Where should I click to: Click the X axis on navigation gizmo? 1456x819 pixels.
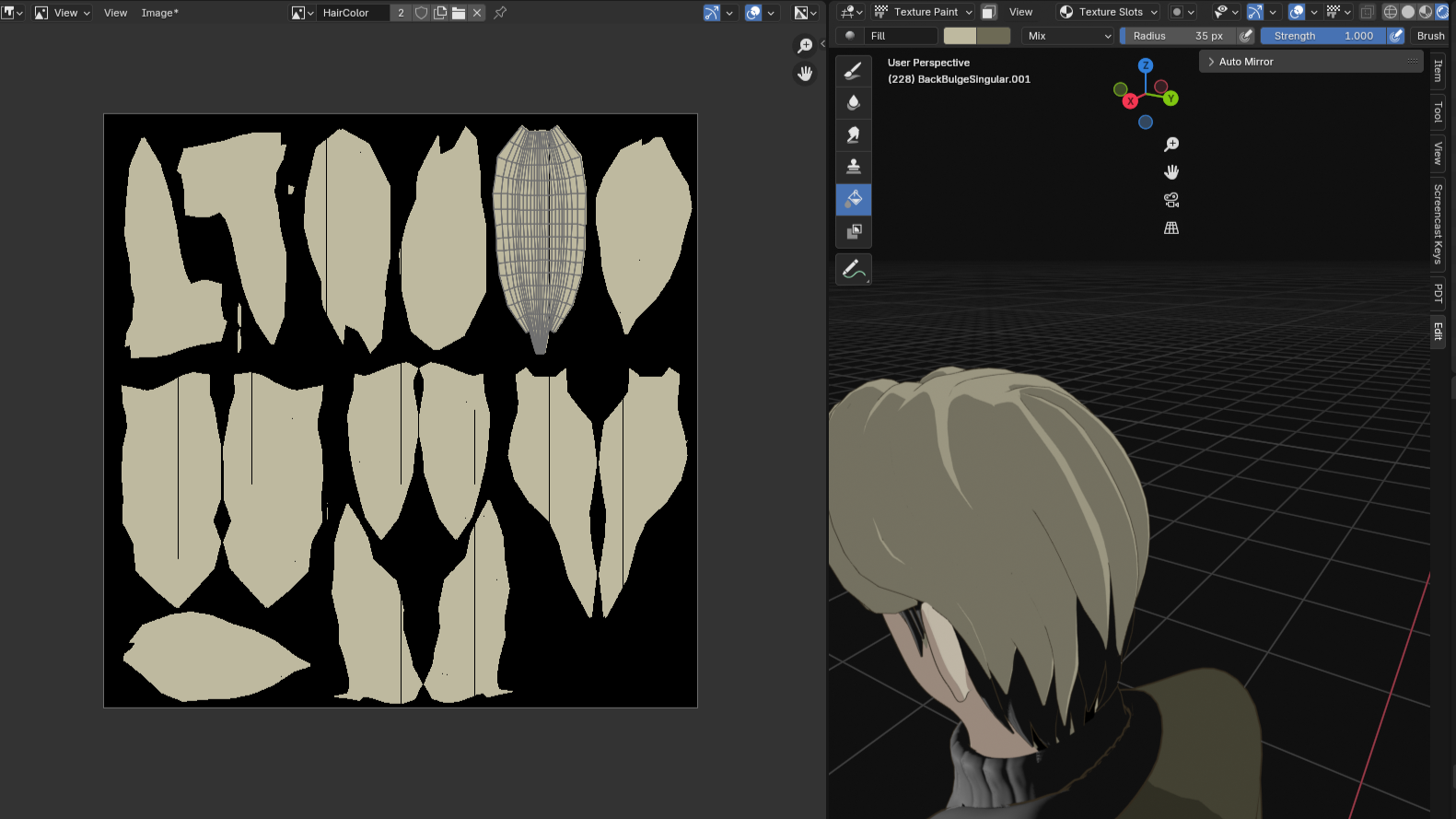[1130, 101]
